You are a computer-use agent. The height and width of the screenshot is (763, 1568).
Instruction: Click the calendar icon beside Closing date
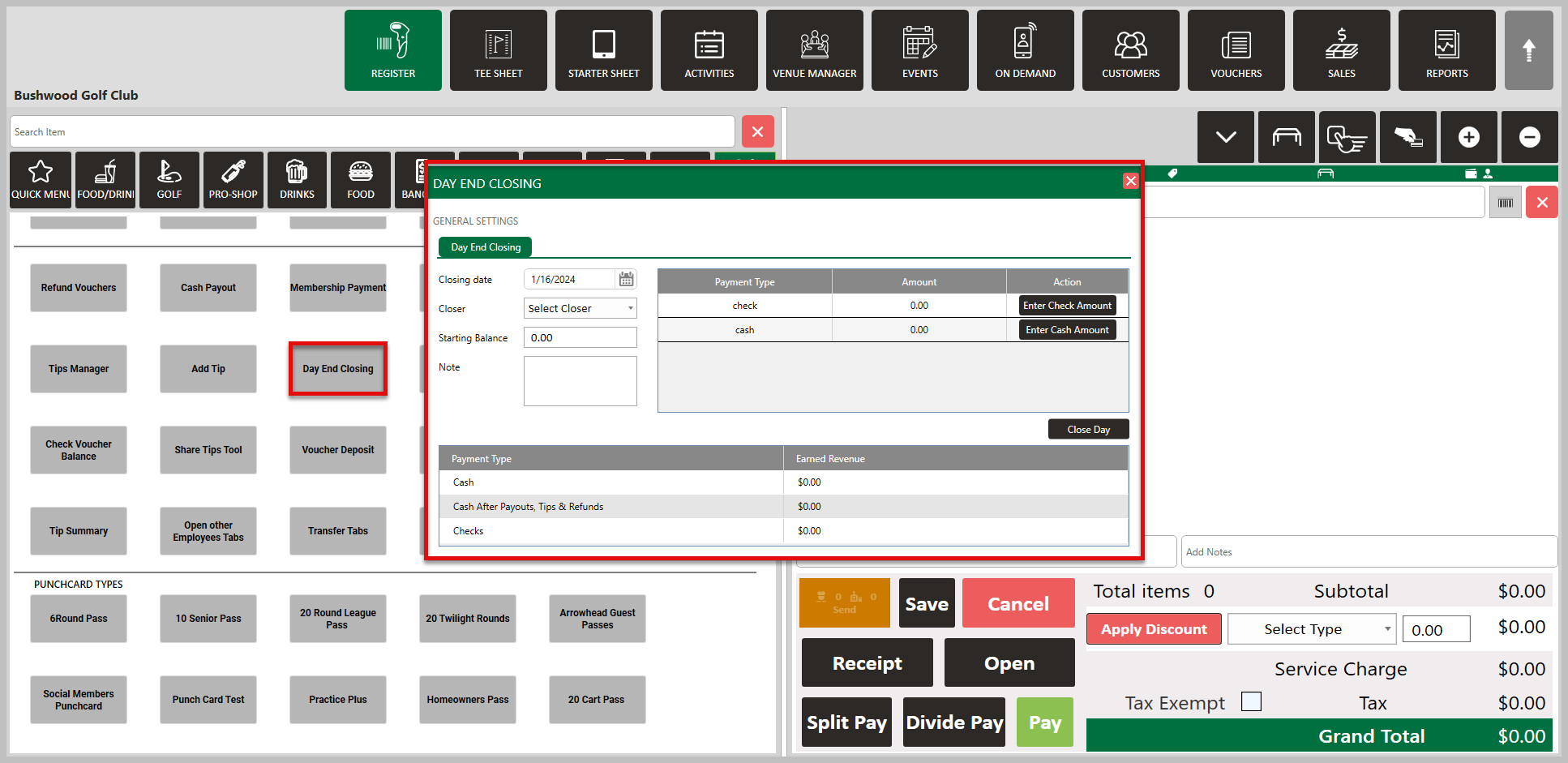coord(626,280)
